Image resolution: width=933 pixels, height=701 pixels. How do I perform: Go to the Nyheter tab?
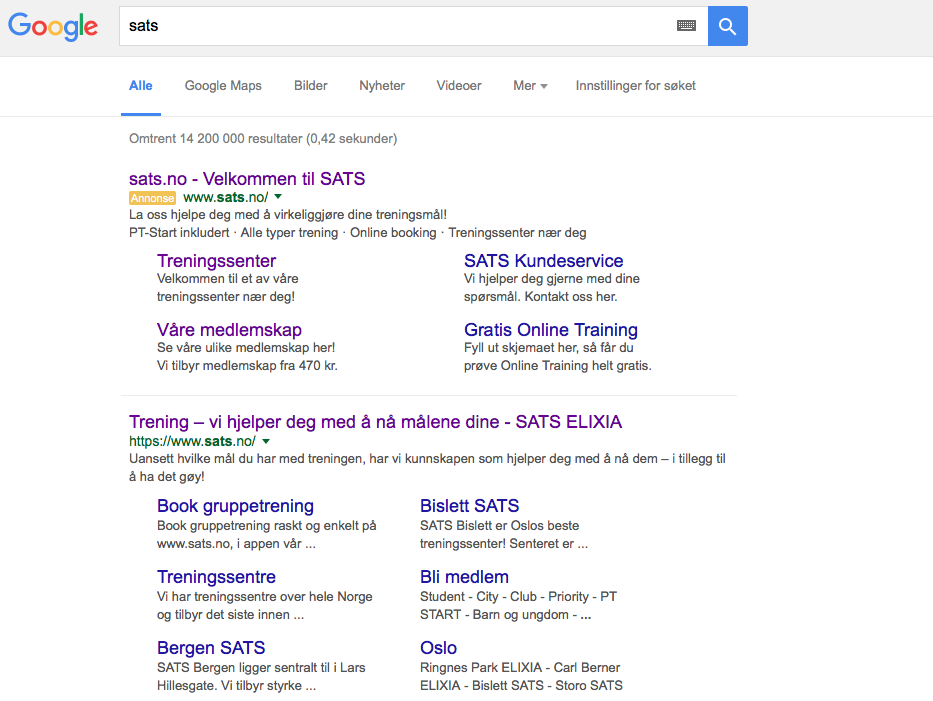(382, 86)
